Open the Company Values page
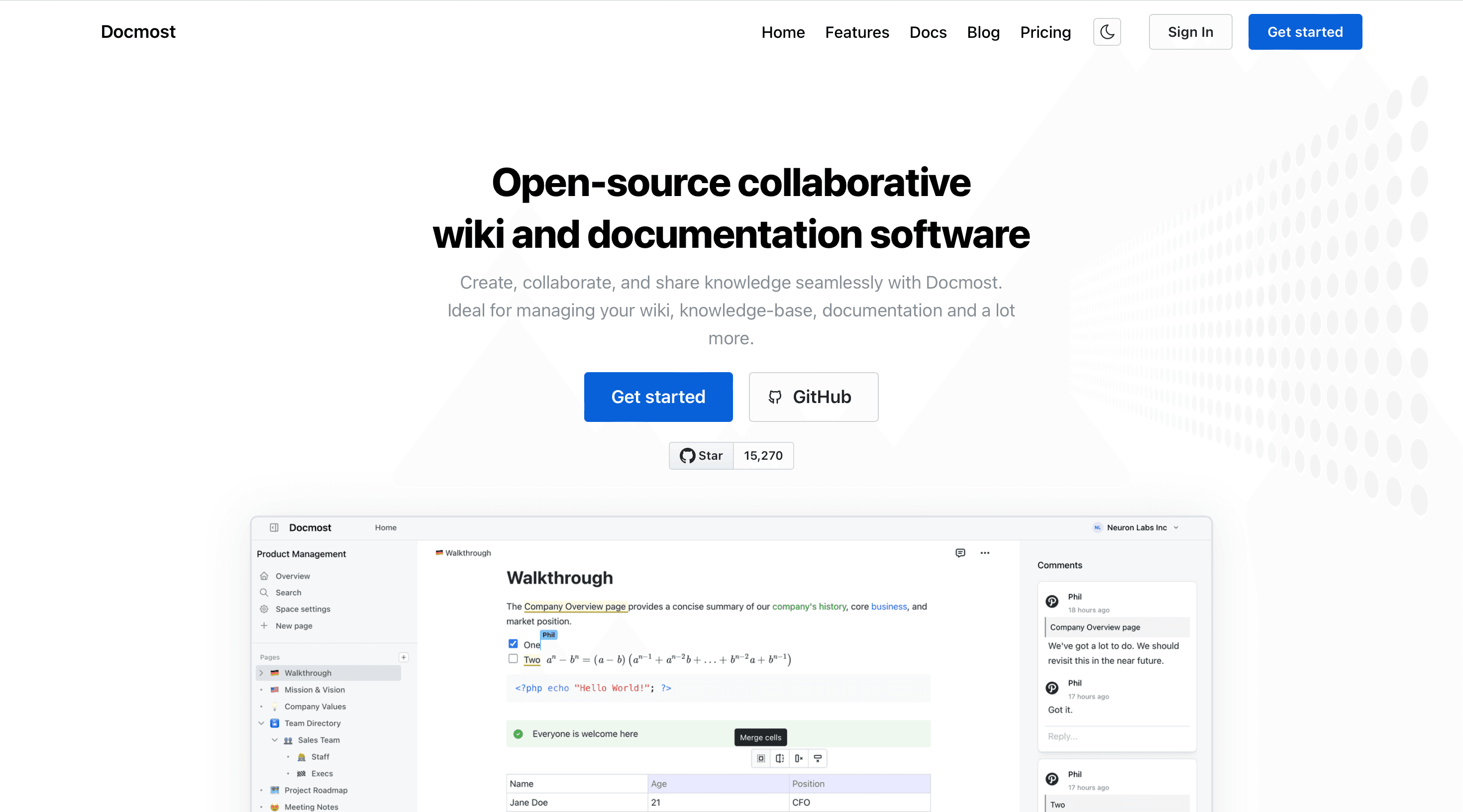1463x812 pixels. 314,706
